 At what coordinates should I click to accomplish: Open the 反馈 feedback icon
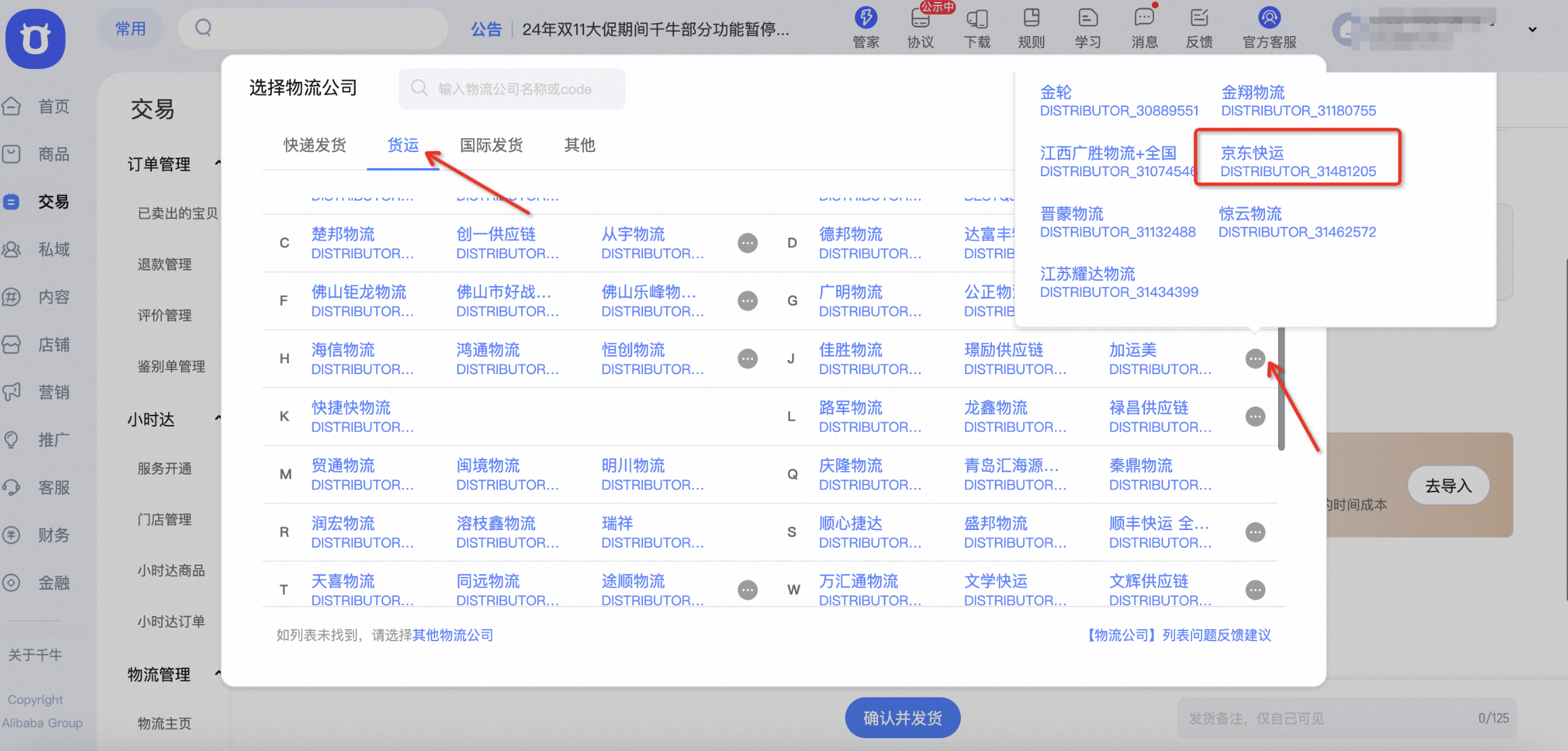(x=1199, y=28)
